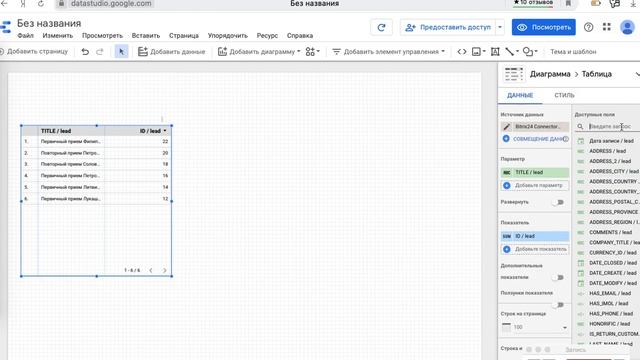Click the URL embed code icon
Screen dimensions: 640x360
pos(462,52)
